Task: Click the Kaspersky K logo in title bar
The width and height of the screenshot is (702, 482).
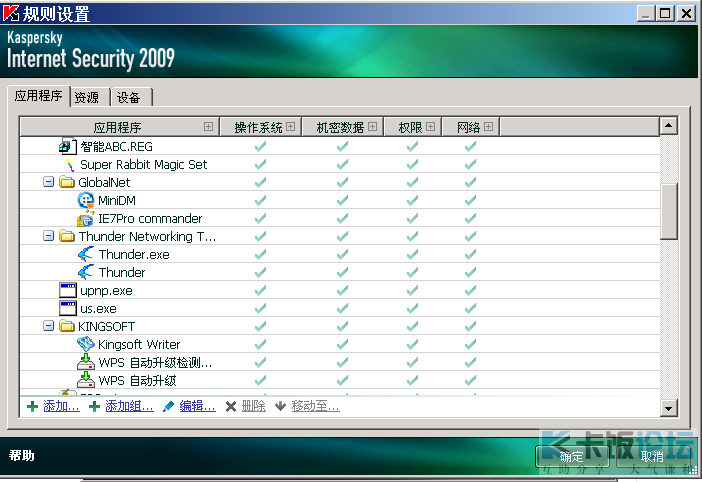Action: tap(11, 13)
